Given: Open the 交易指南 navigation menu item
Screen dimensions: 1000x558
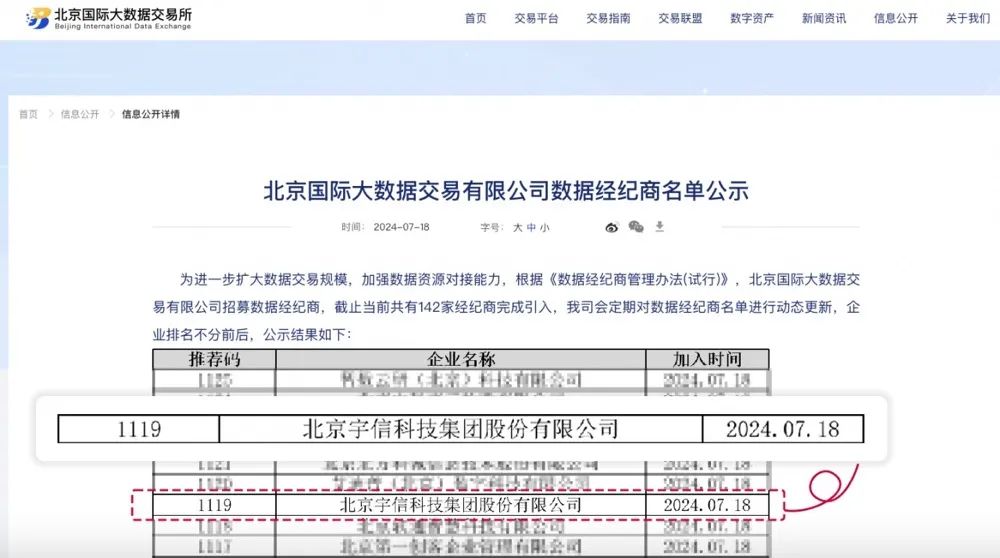Looking at the screenshot, I should pyautogui.click(x=608, y=18).
